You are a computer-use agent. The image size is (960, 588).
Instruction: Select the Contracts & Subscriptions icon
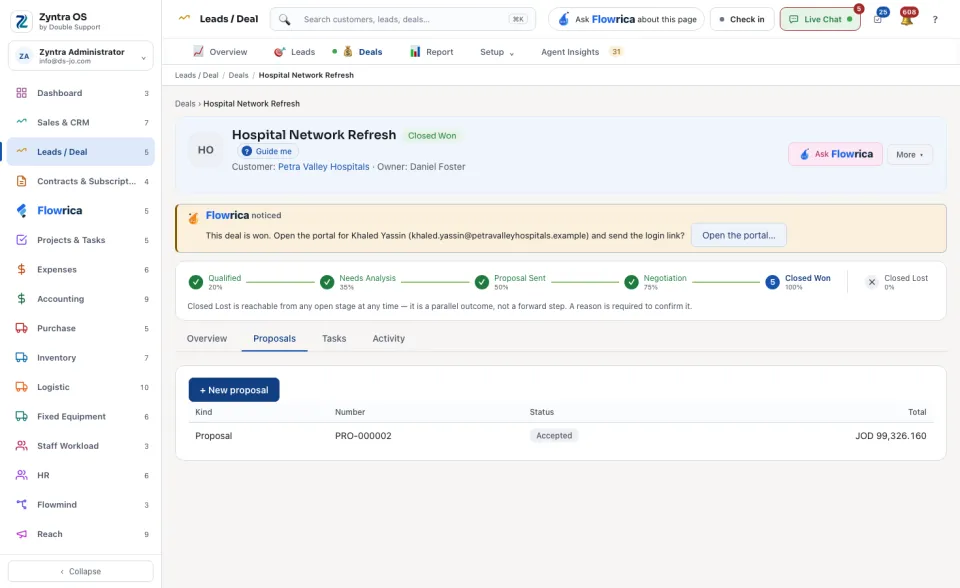(x=21, y=181)
